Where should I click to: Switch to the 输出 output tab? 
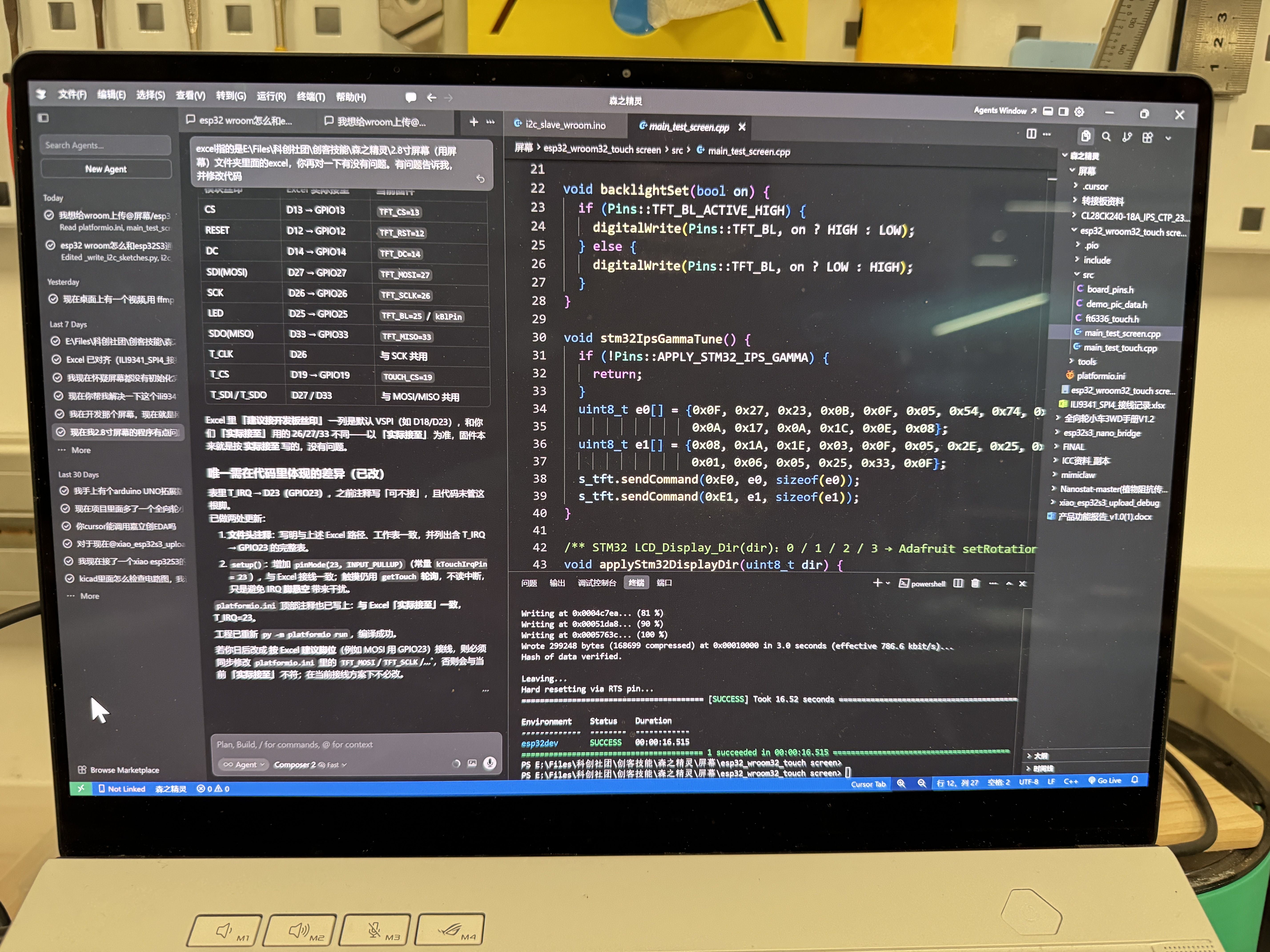557,583
